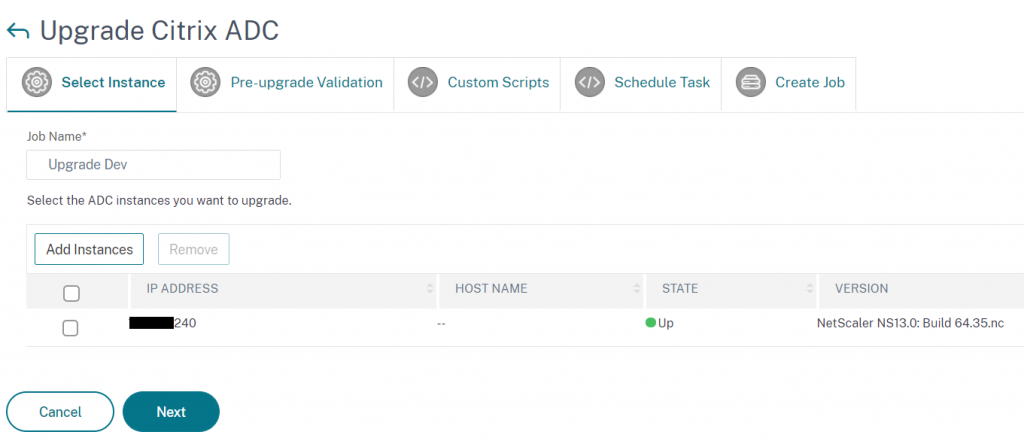
Task: Click the -- host name cell
Action: point(441,323)
